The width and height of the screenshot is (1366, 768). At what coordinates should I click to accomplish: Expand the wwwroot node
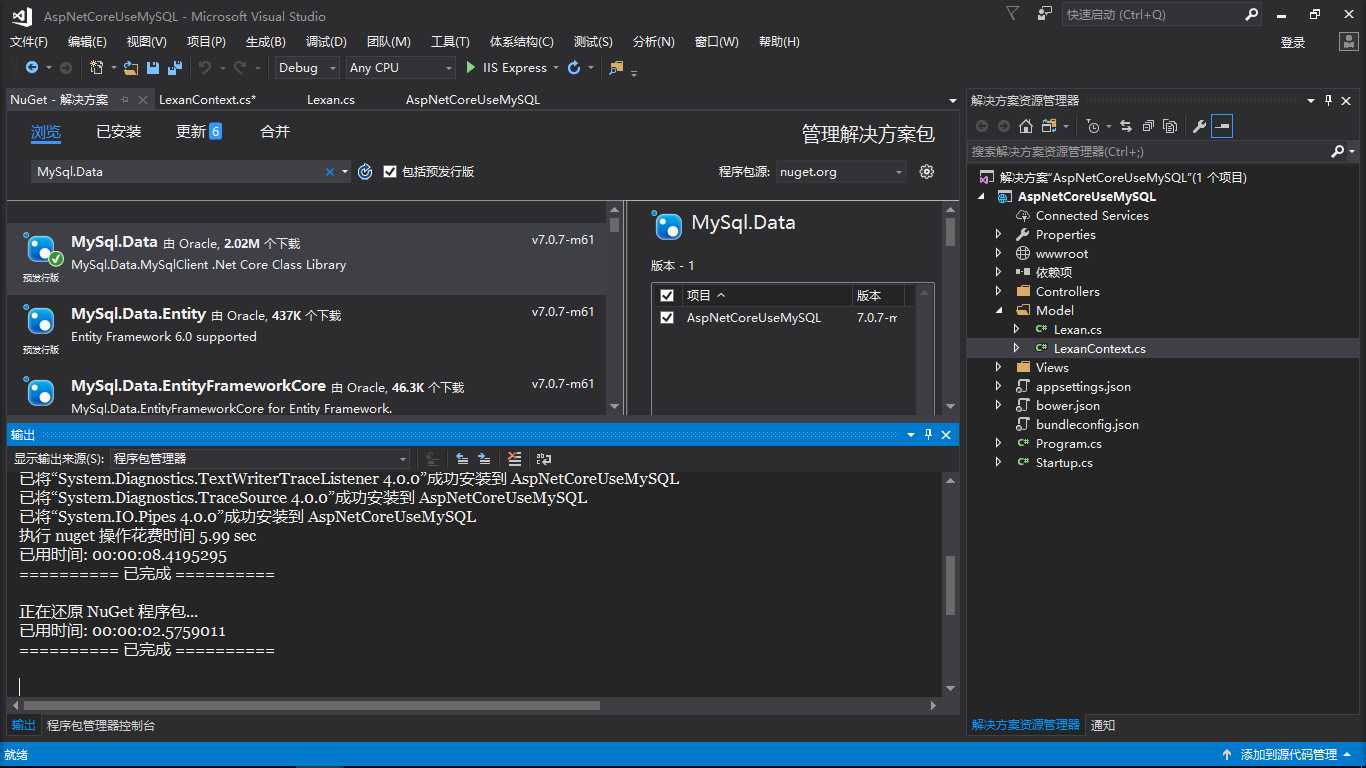[998, 254]
